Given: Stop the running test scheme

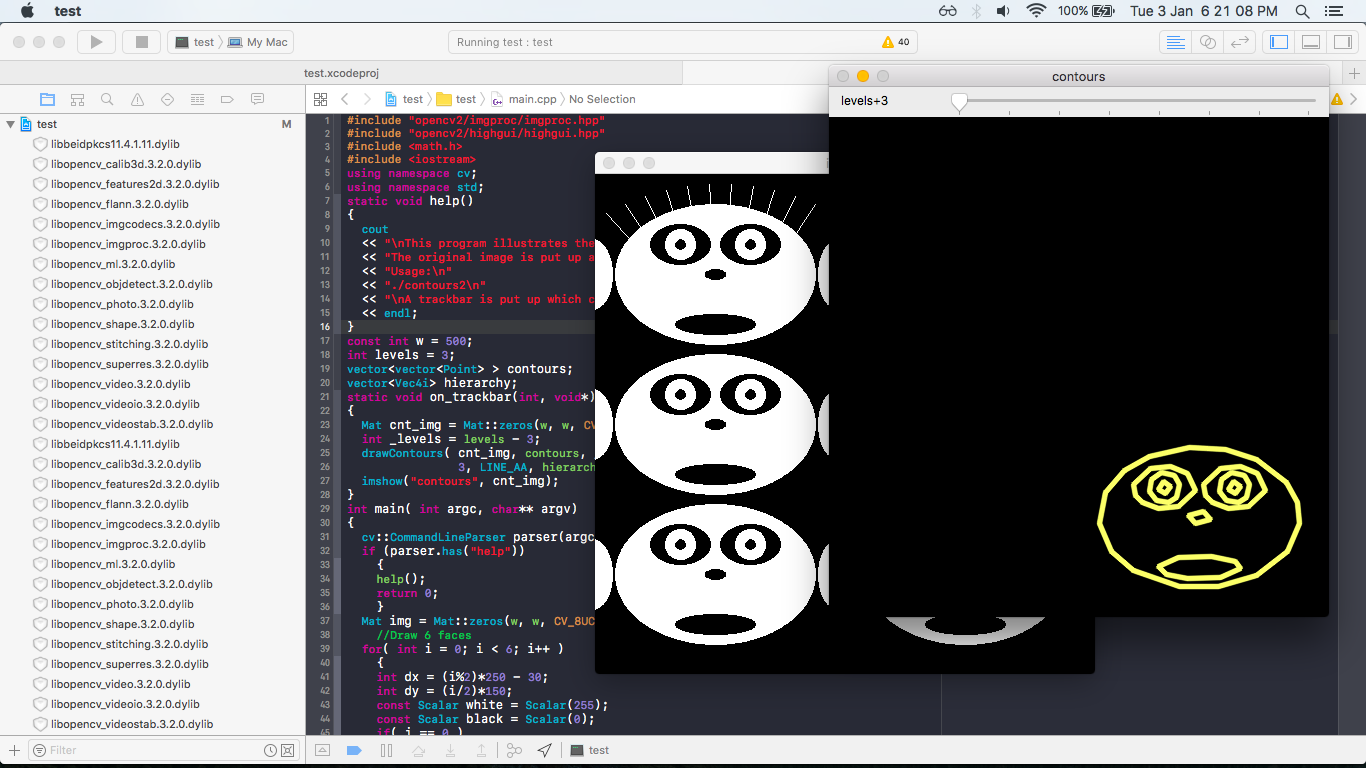Looking at the screenshot, I should [142, 42].
